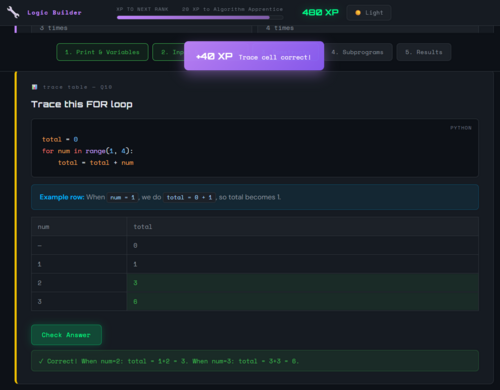Screen dimensions: 500x390
Task: Click the num cell showing 2
Action: (79, 283)
